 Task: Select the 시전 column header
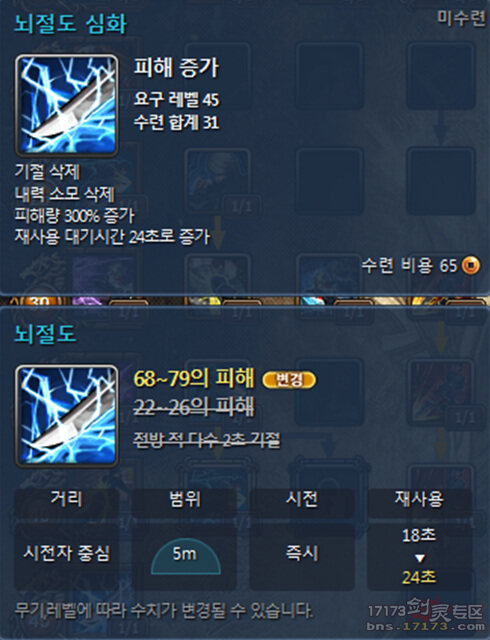(302, 498)
